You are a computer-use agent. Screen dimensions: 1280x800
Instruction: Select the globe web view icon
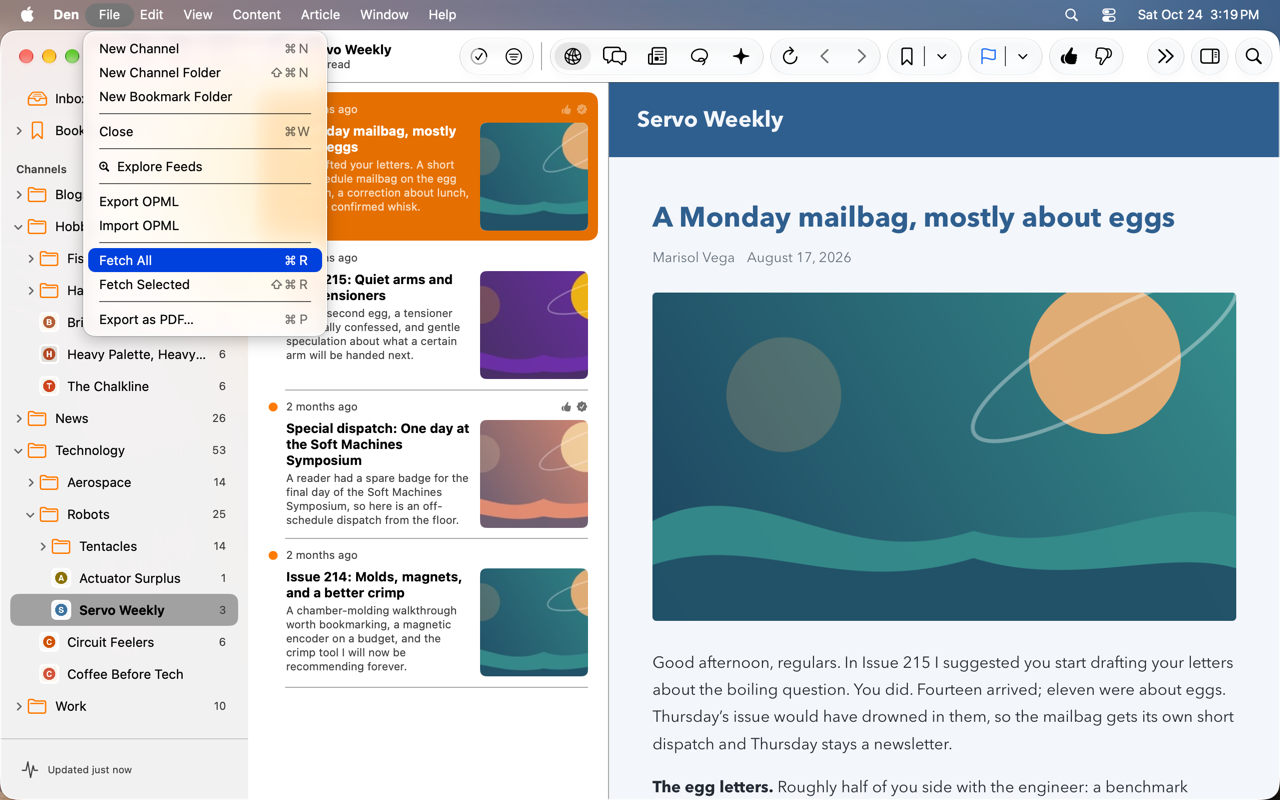(x=573, y=57)
